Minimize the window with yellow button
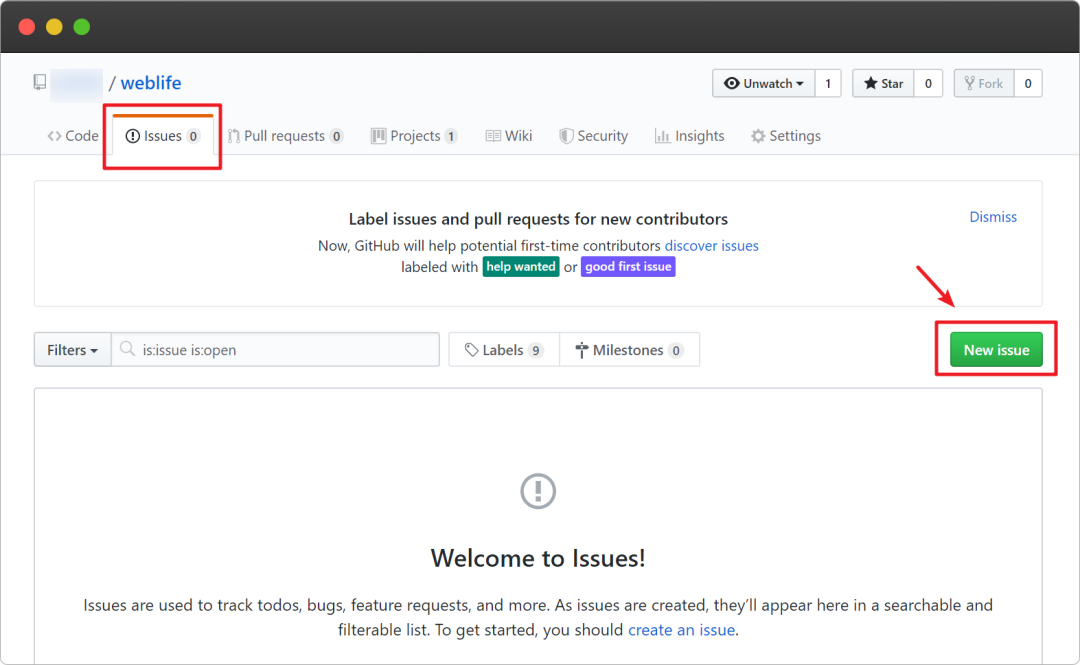Screen dimensions: 1080x665 coord(54,27)
